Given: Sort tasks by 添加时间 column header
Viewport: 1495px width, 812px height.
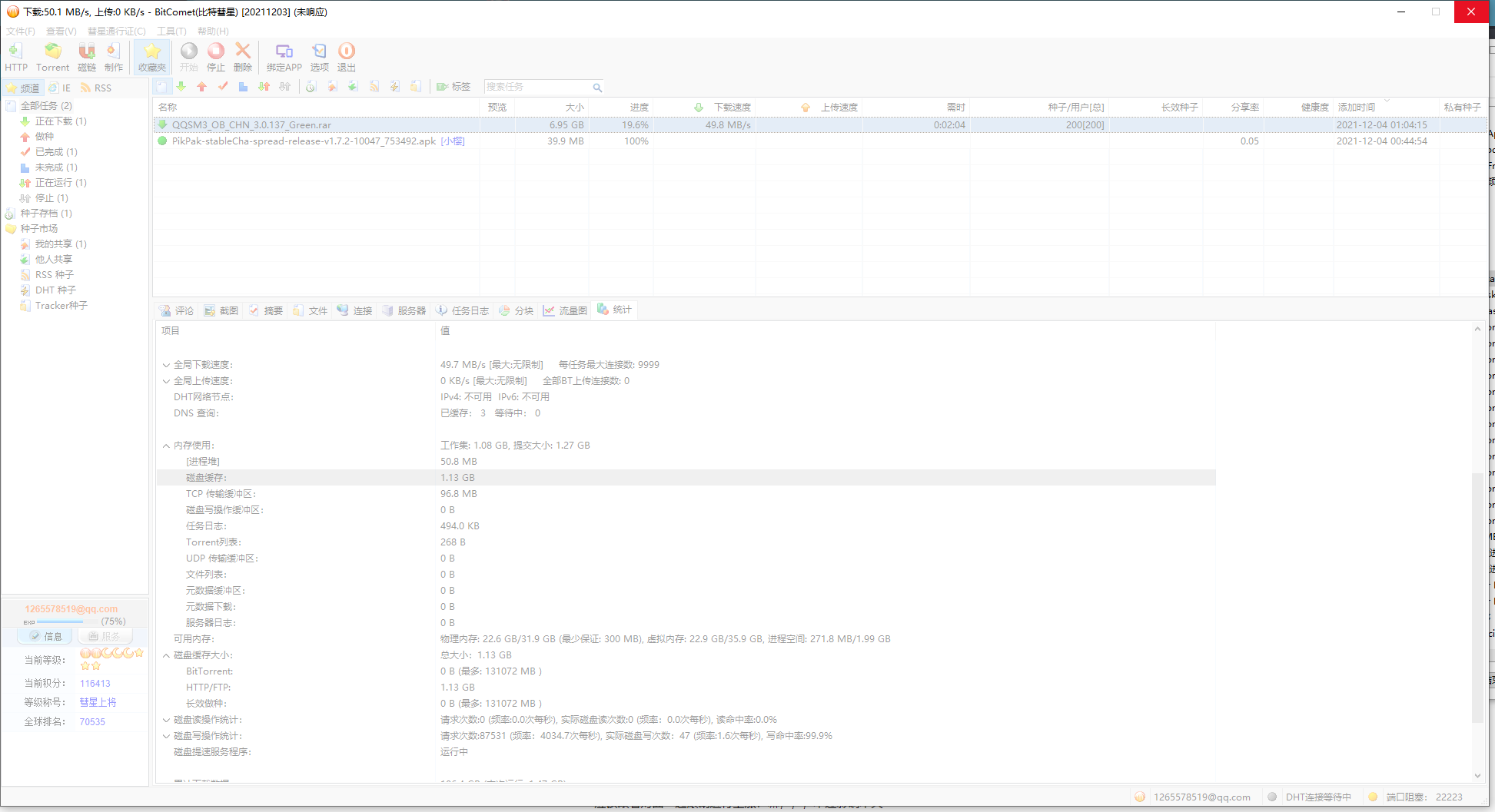Looking at the screenshot, I should click(x=1387, y=108).
